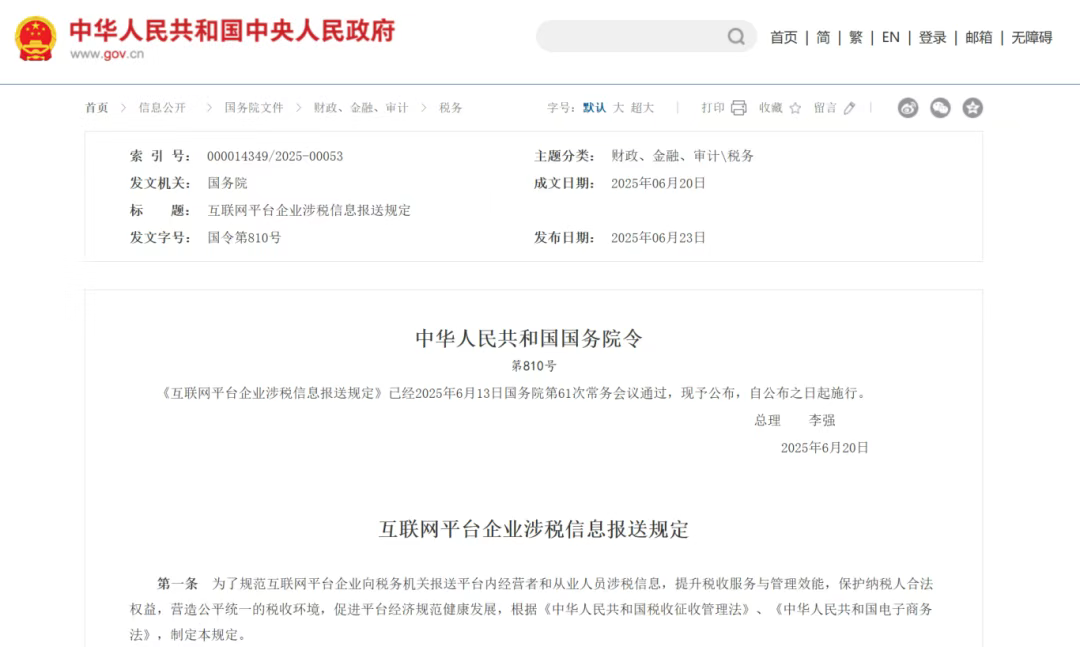Image resolution: width=1080 pixels, height=647 pixels.
Task: Click the search magnifier icon
Action: 736,37
